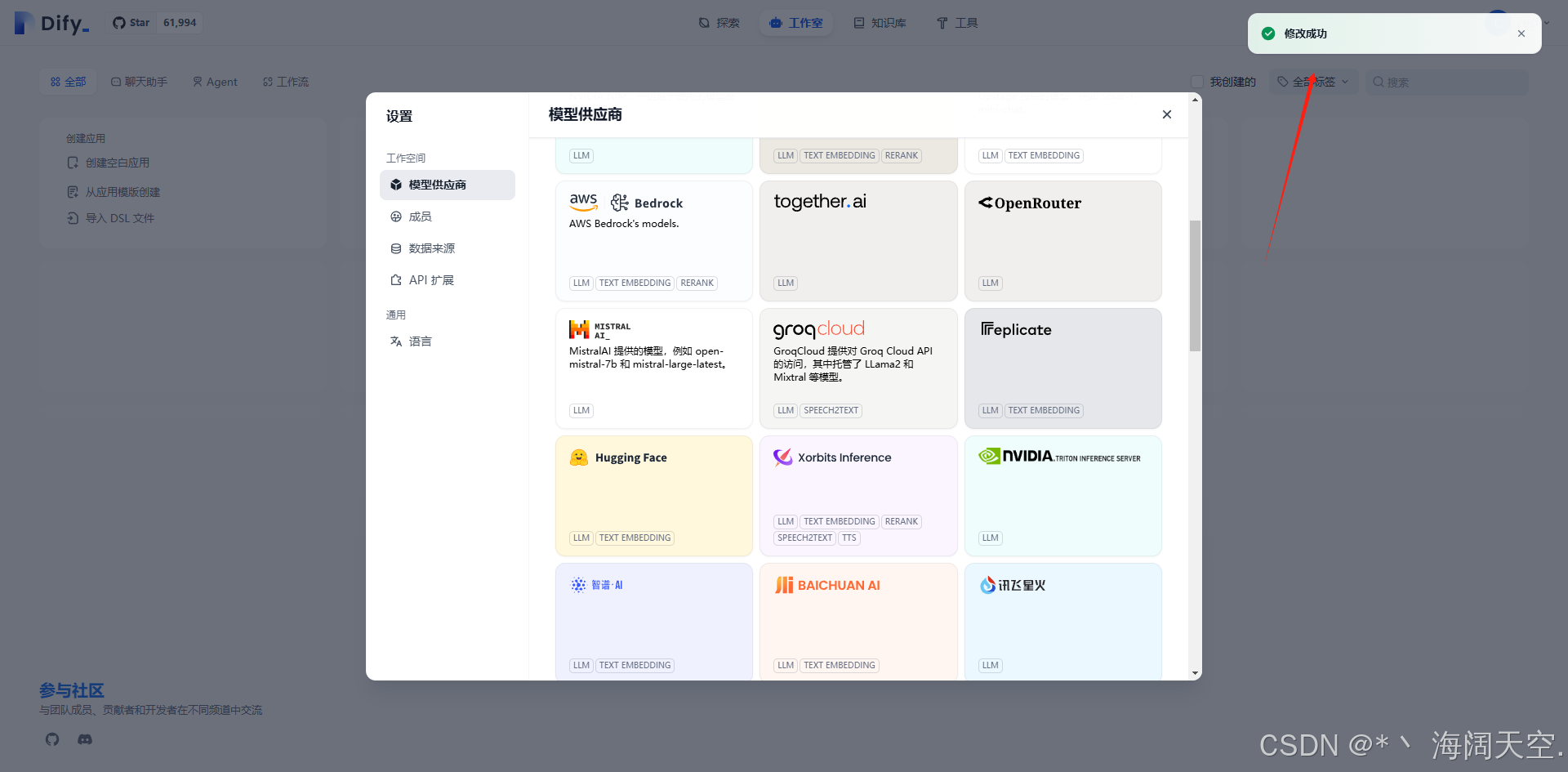Click the dialog scrollbar thumb
Image resolution: width=1568 pixels, height=772 pixels.
click(x=1195, y=286)
